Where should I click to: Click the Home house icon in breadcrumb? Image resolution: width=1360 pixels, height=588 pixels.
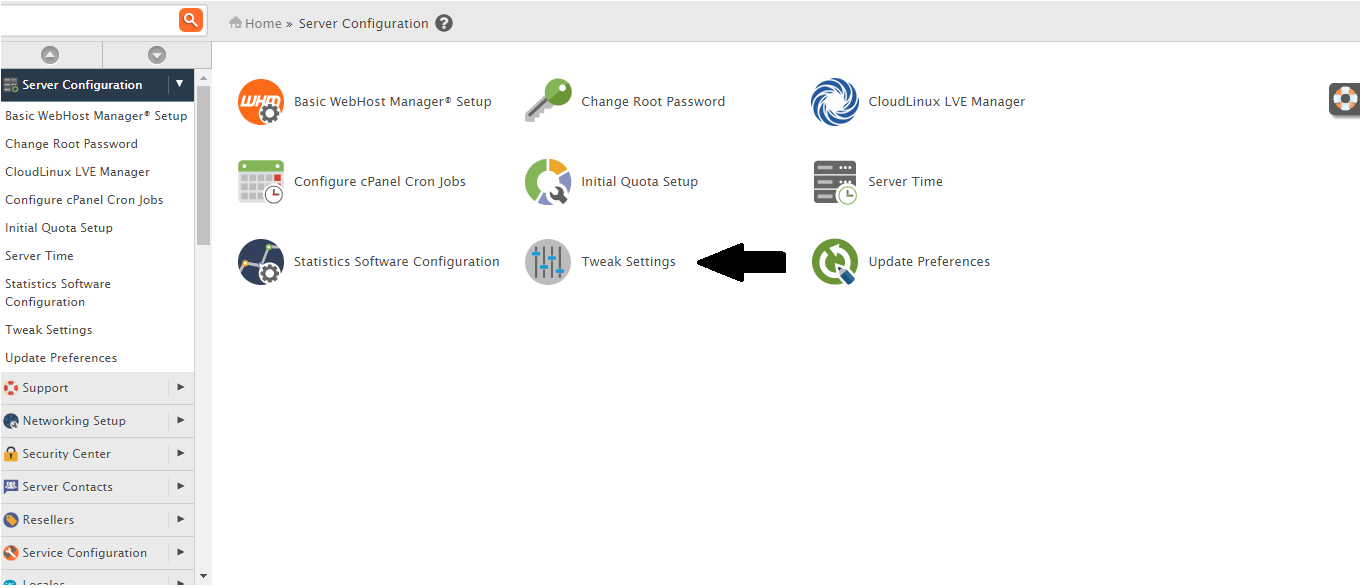pyautogui.click(x=235, y=22)
